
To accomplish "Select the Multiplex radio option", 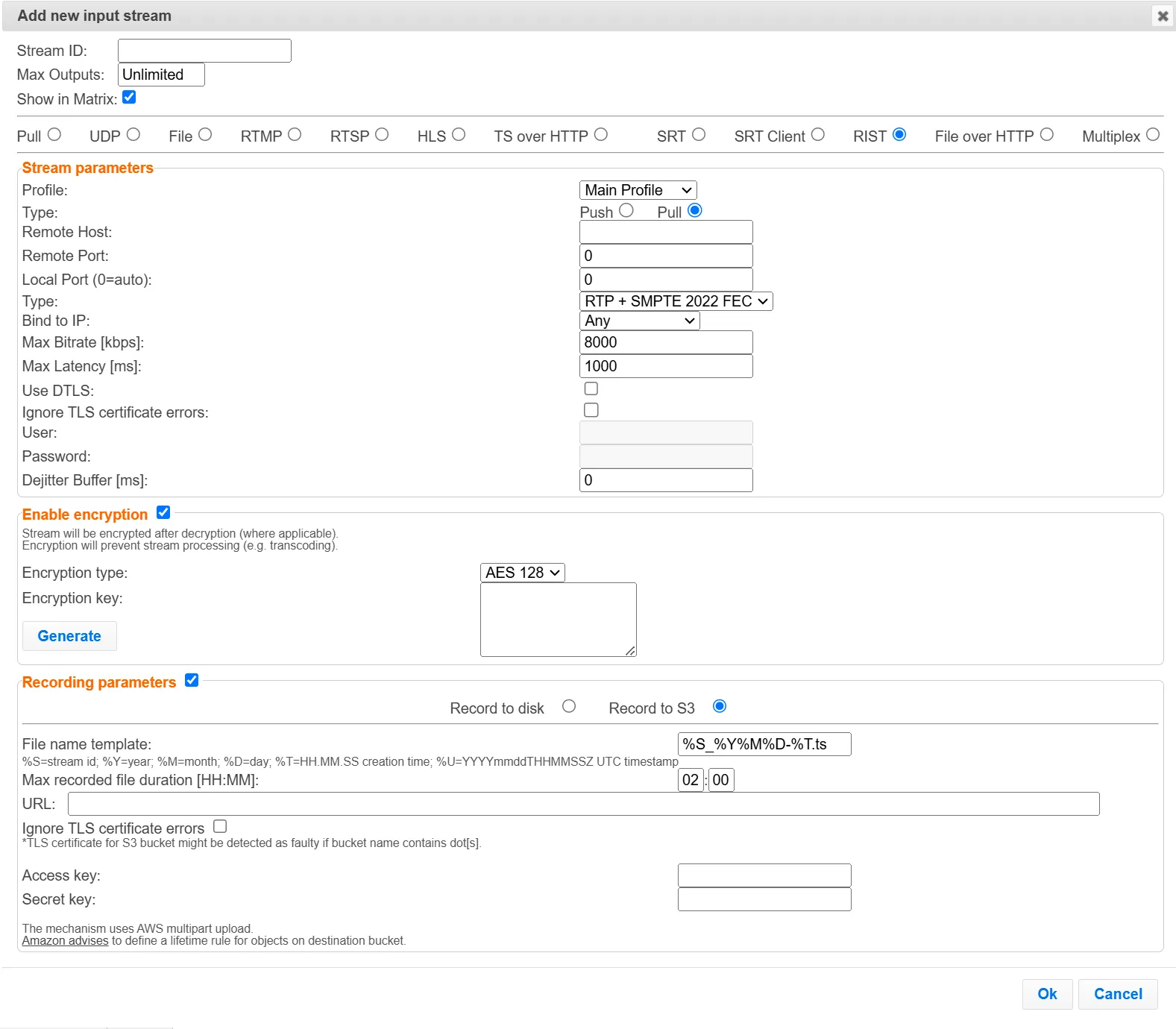I will coord(1153,134).
